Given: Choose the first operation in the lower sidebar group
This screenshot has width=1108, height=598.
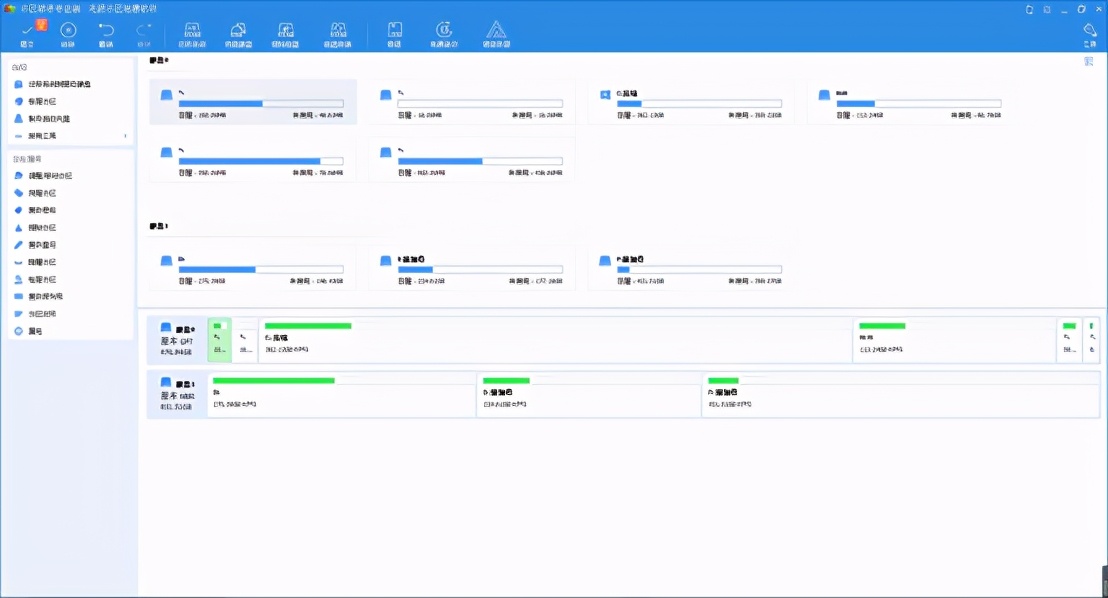Looking at the screenshot, I should [x=70, y=175].
